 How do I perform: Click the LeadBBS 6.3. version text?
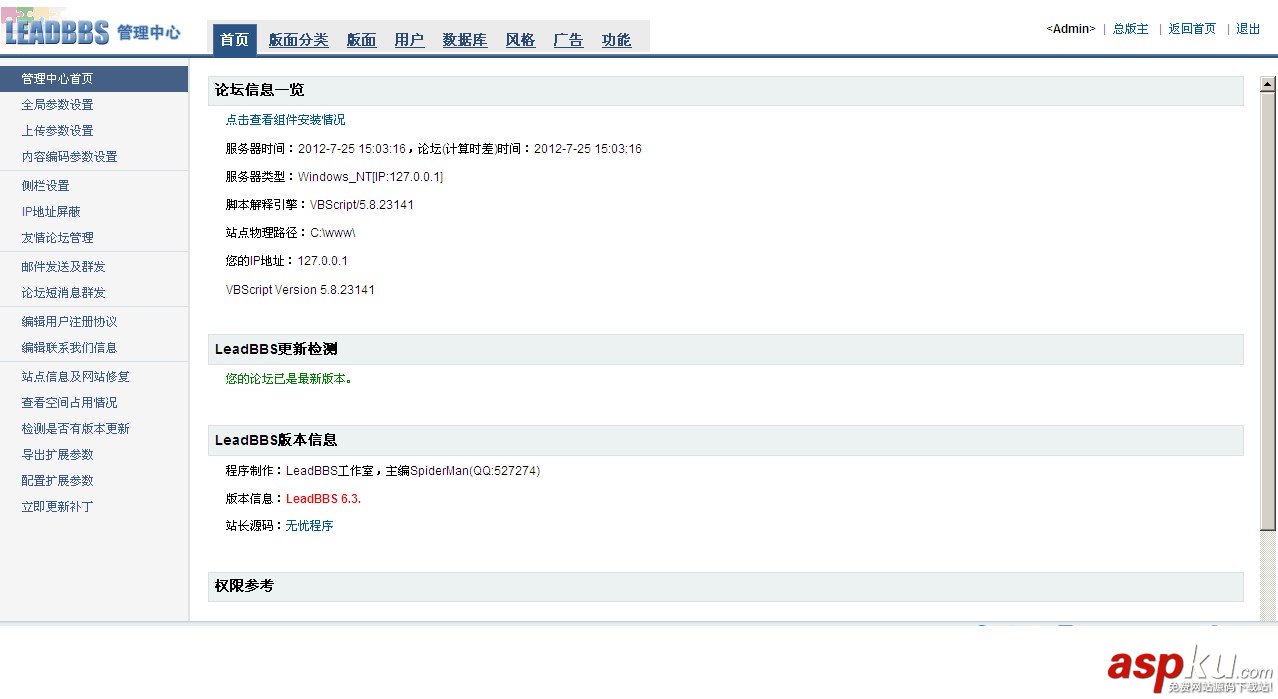click(323, 499)
